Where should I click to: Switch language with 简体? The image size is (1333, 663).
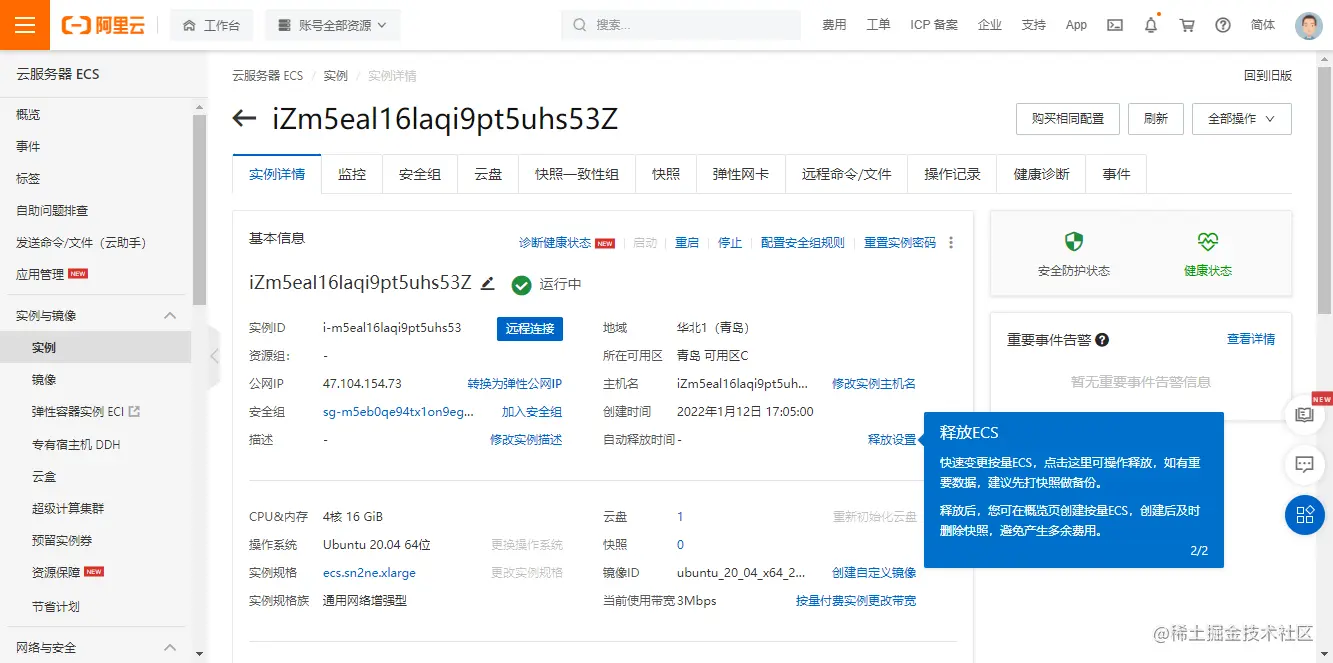coord(1263,25)
